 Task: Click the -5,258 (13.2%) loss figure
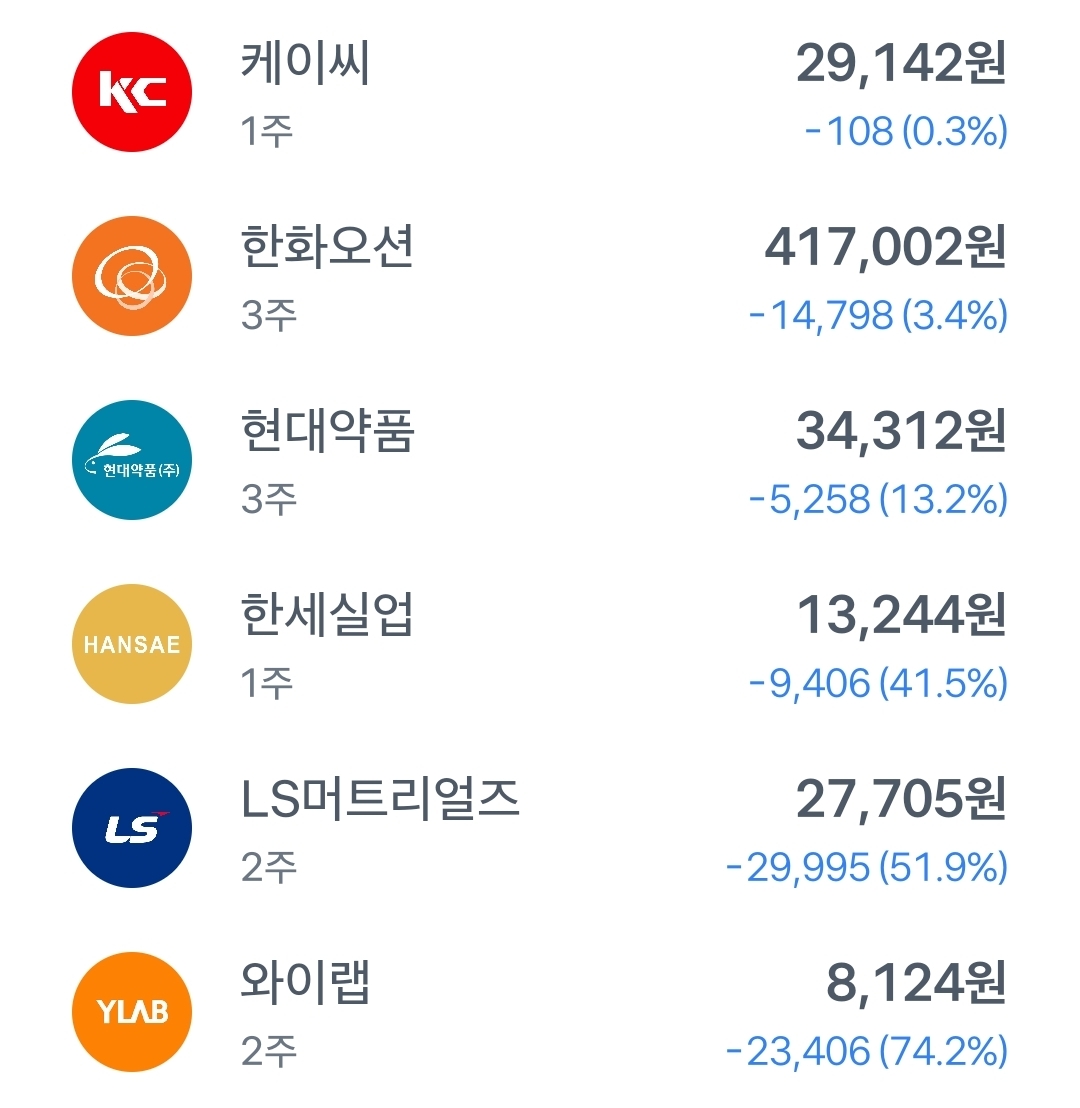[x=878, y=500]
